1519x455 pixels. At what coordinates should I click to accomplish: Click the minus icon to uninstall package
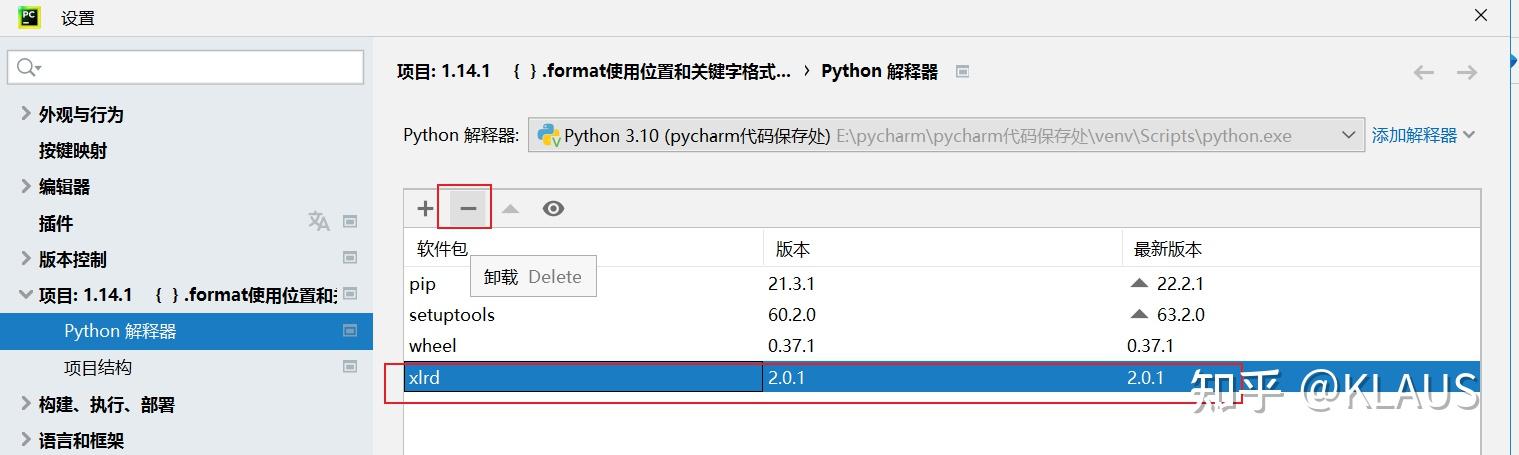[468, 208]
